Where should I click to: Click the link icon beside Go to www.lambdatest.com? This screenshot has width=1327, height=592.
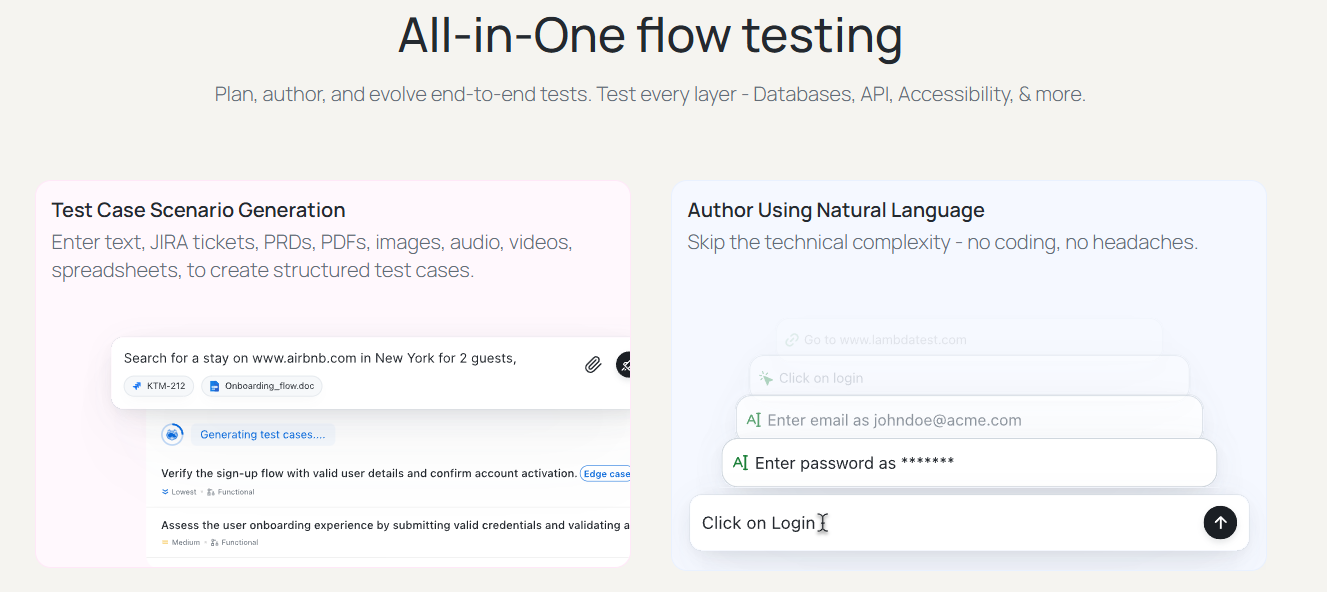tap(792, 340)
